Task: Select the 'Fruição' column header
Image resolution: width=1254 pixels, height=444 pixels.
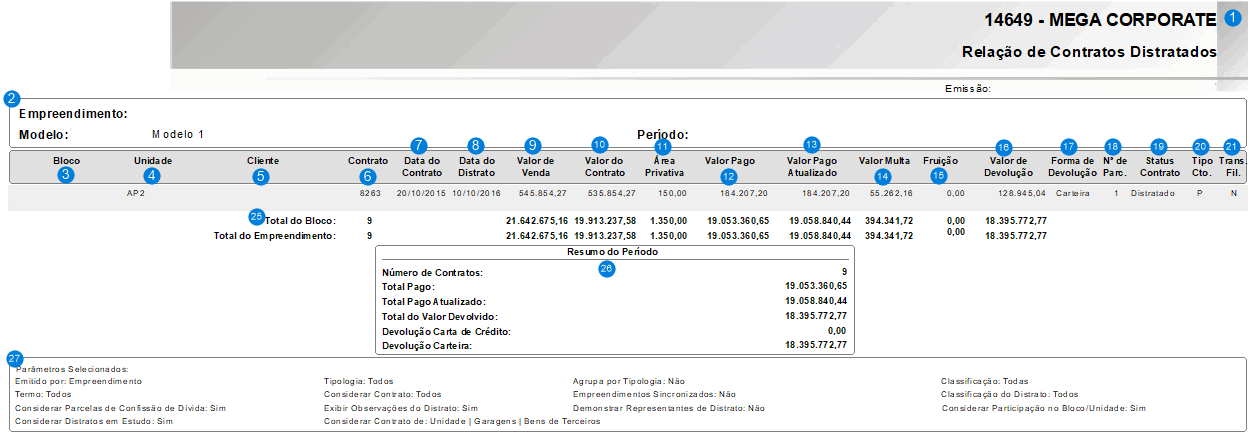Action: [938, 161]
